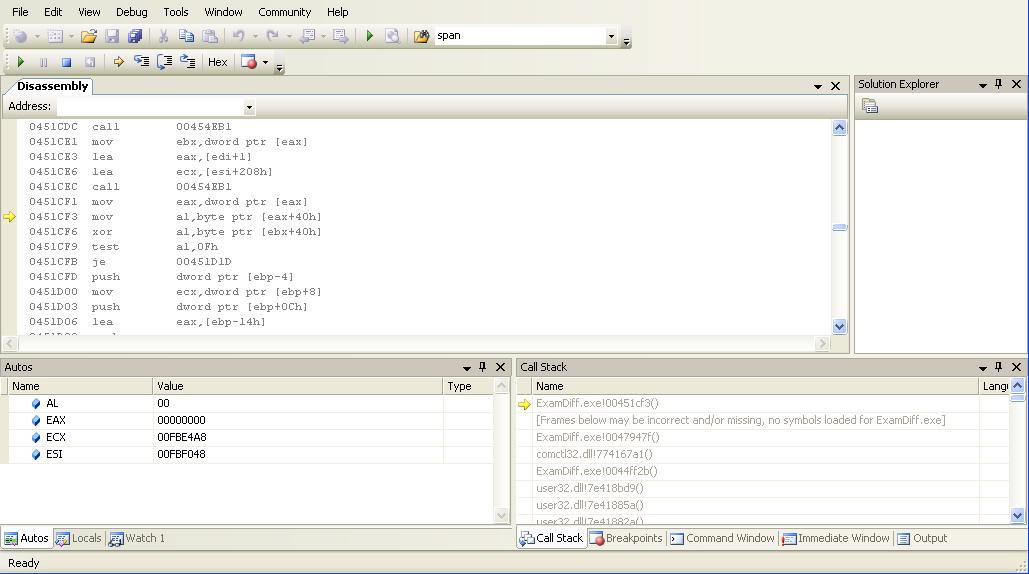The image size is (1029, 574).
Task: Open the Tools menu
Action: click(x=175, y=12)
